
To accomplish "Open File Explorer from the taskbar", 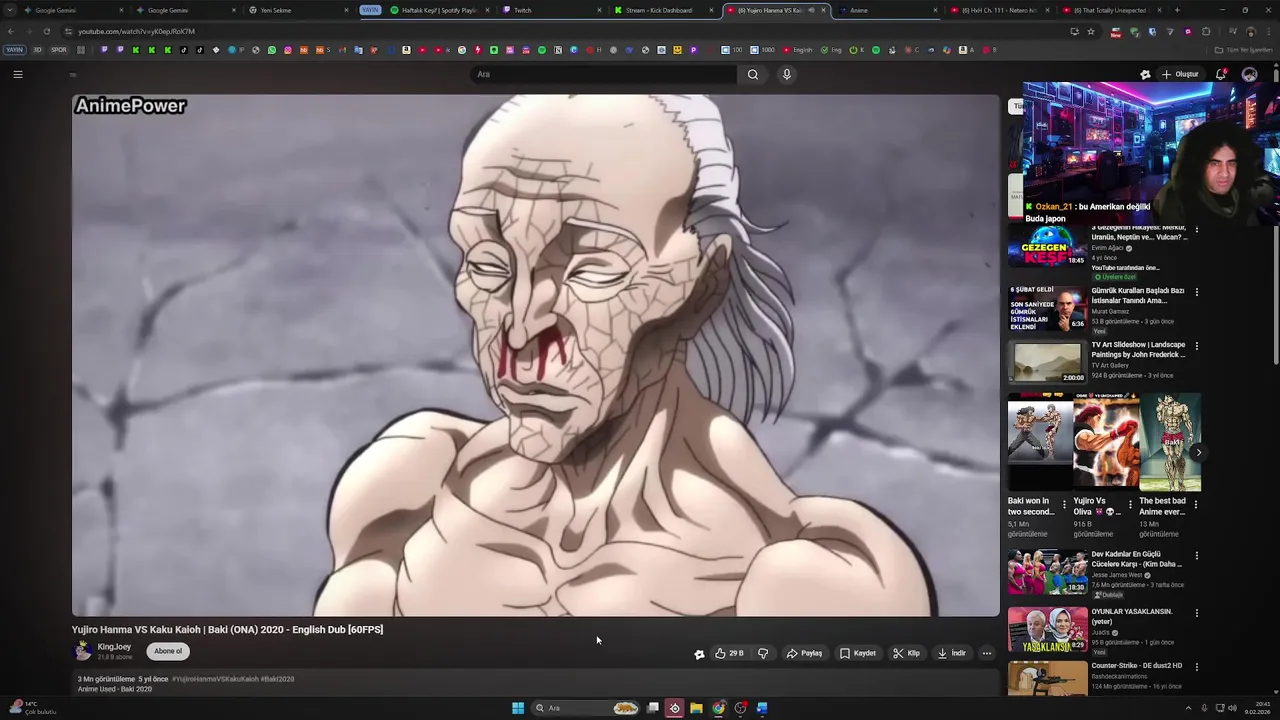I will pyautogui.click(x=696, y=708).
